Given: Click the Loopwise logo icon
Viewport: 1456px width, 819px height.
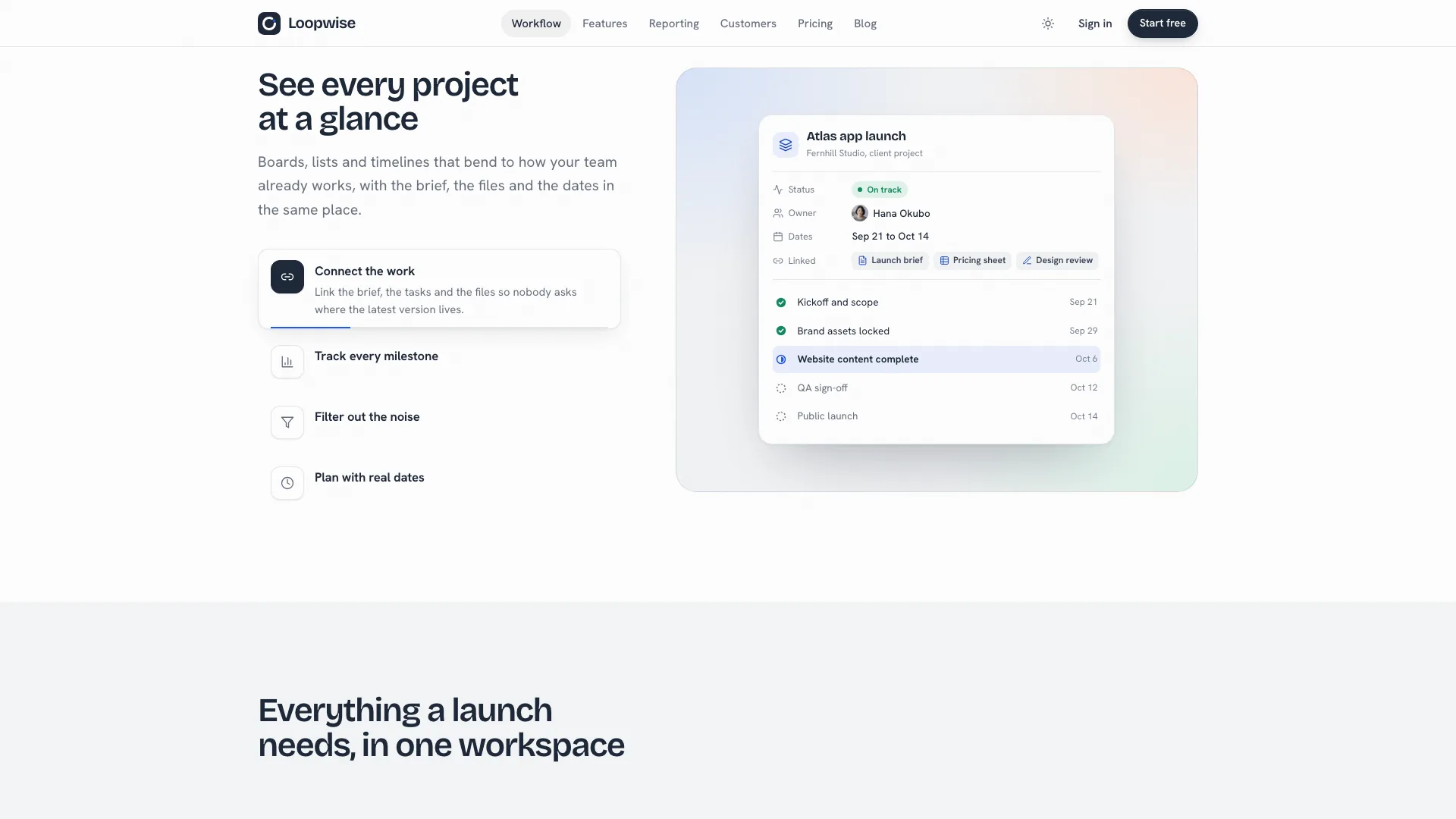Looking at the screenshot, I should pos(269,24).
